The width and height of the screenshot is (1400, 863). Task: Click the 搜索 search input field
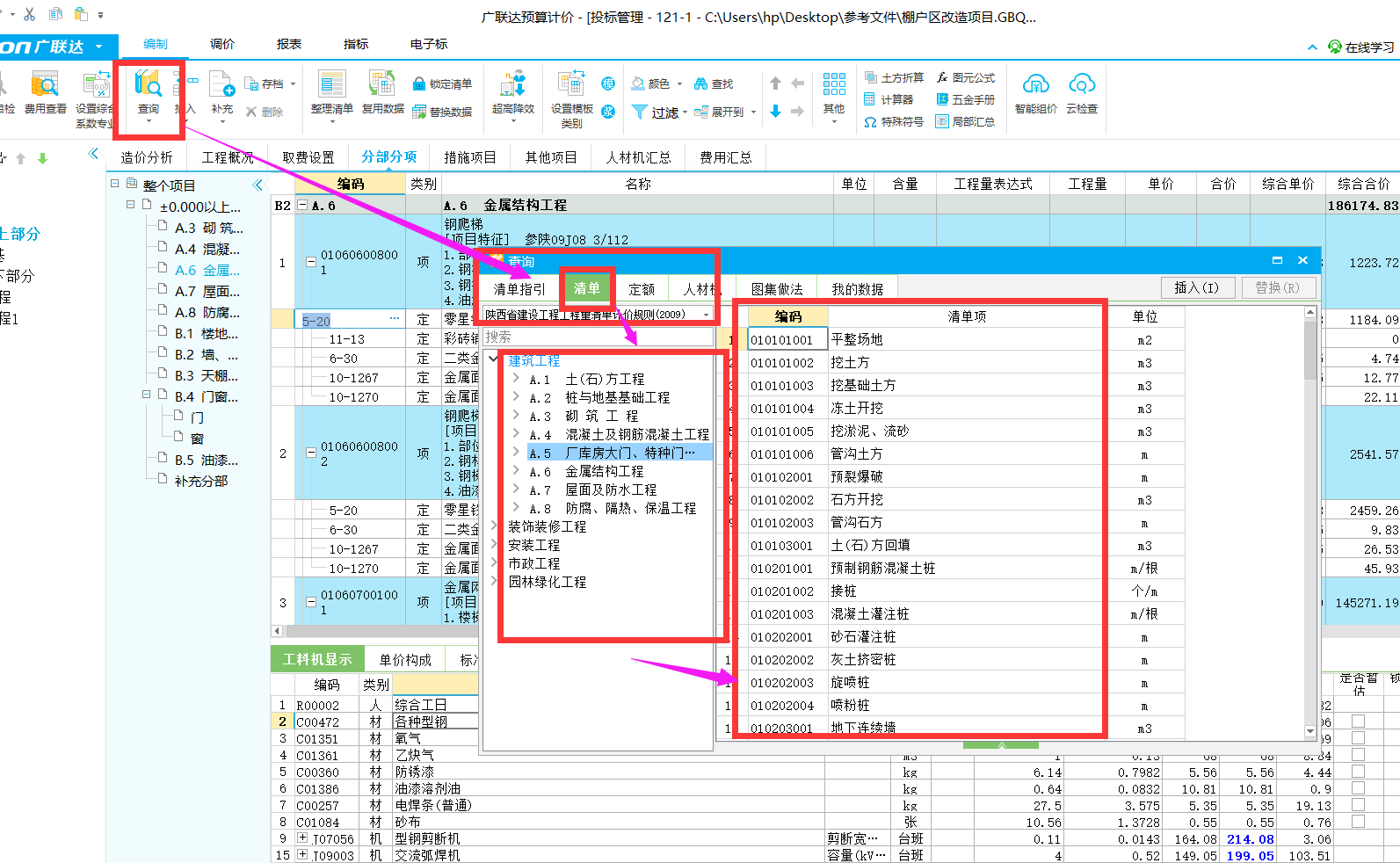pos(597,337)
